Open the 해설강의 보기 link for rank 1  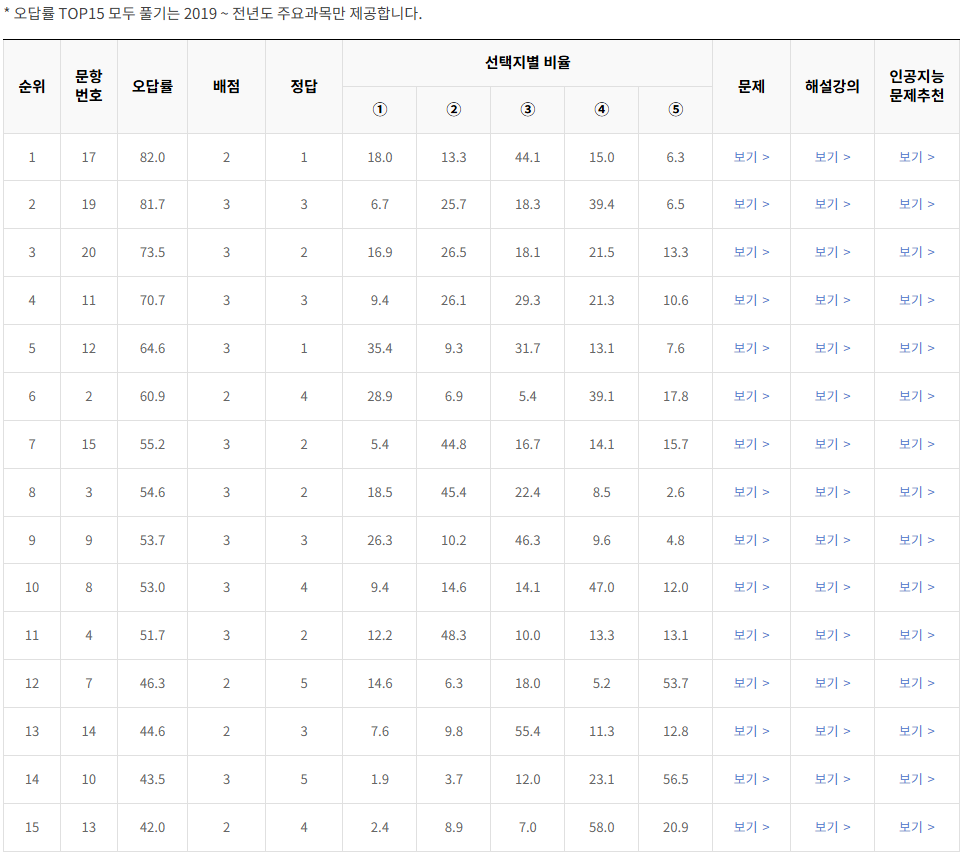tap(831, 156)
